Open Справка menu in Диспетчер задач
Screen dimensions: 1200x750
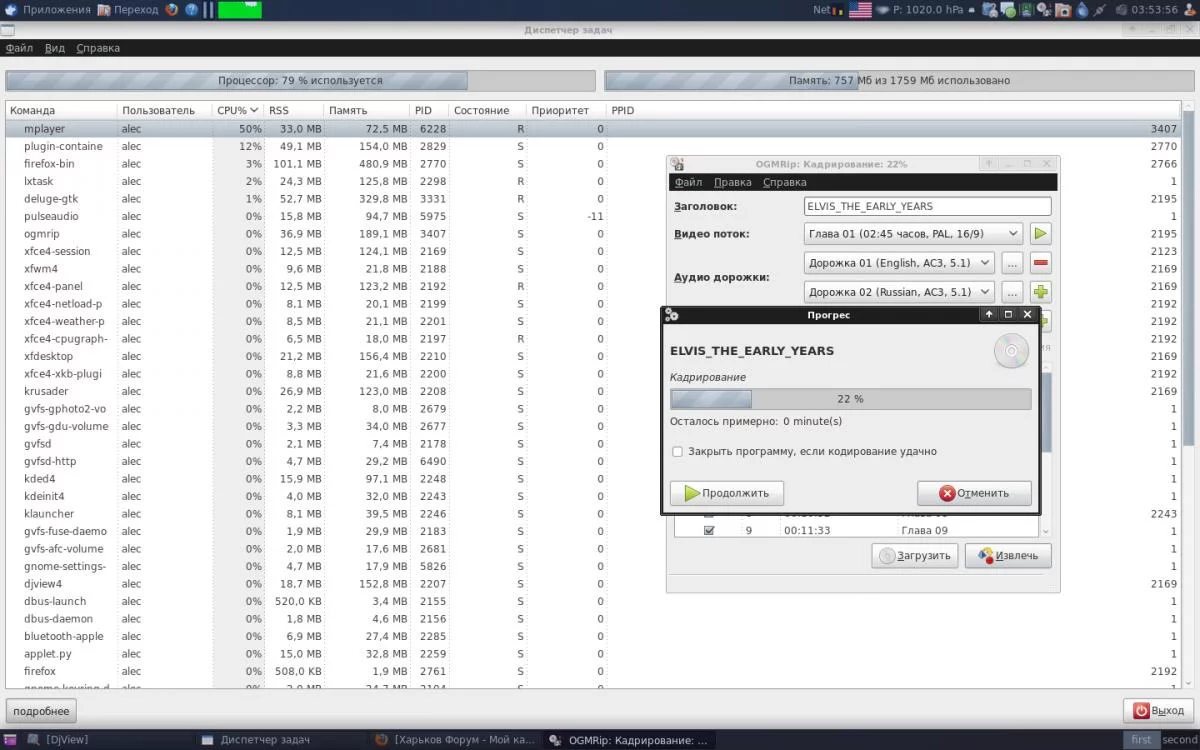click(x=98, y=48)
